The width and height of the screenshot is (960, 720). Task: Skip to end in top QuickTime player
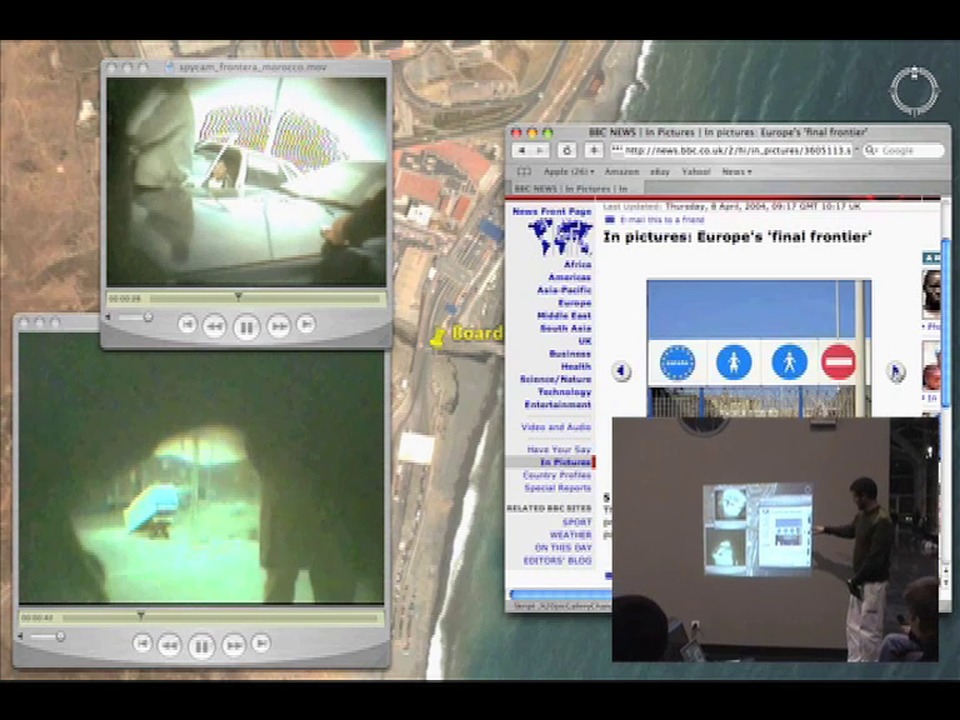pos(306,324)
